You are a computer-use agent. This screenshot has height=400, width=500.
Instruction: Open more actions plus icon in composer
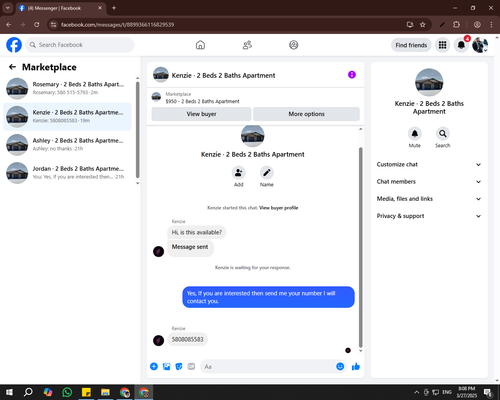[x=154, y=367]
